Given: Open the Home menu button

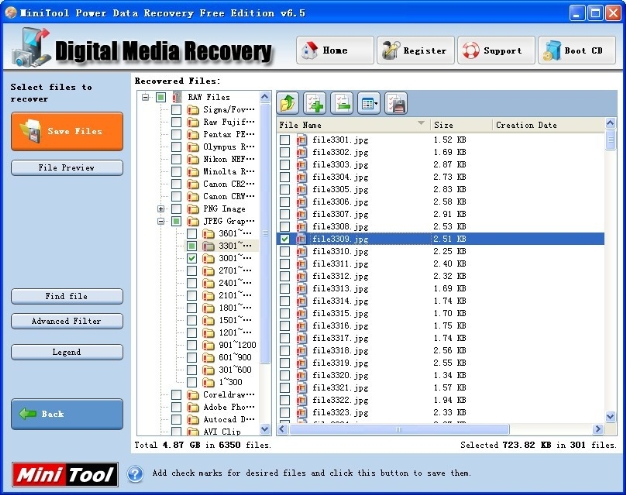Looking at the screenshot, I should (x=335, y=50).
